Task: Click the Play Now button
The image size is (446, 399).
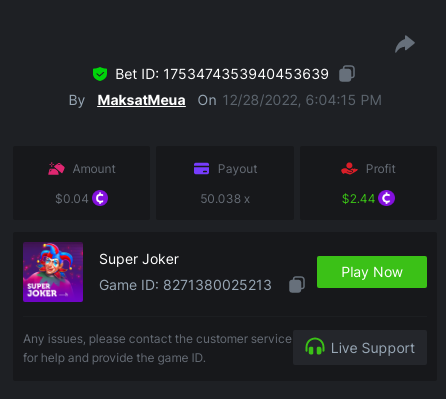Action: (x=372, y=272)
